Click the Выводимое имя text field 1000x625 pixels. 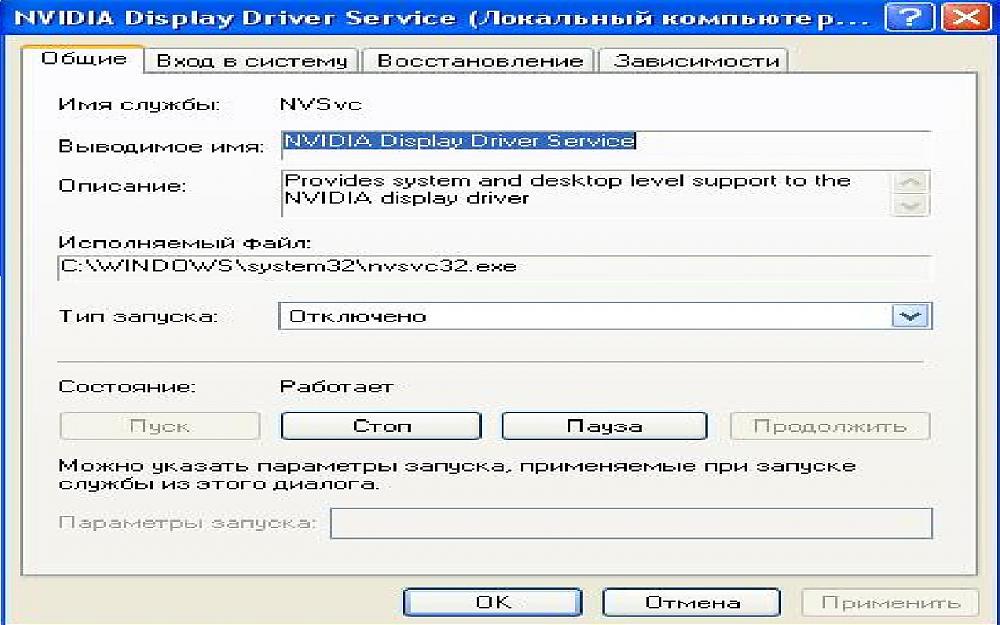605,142
